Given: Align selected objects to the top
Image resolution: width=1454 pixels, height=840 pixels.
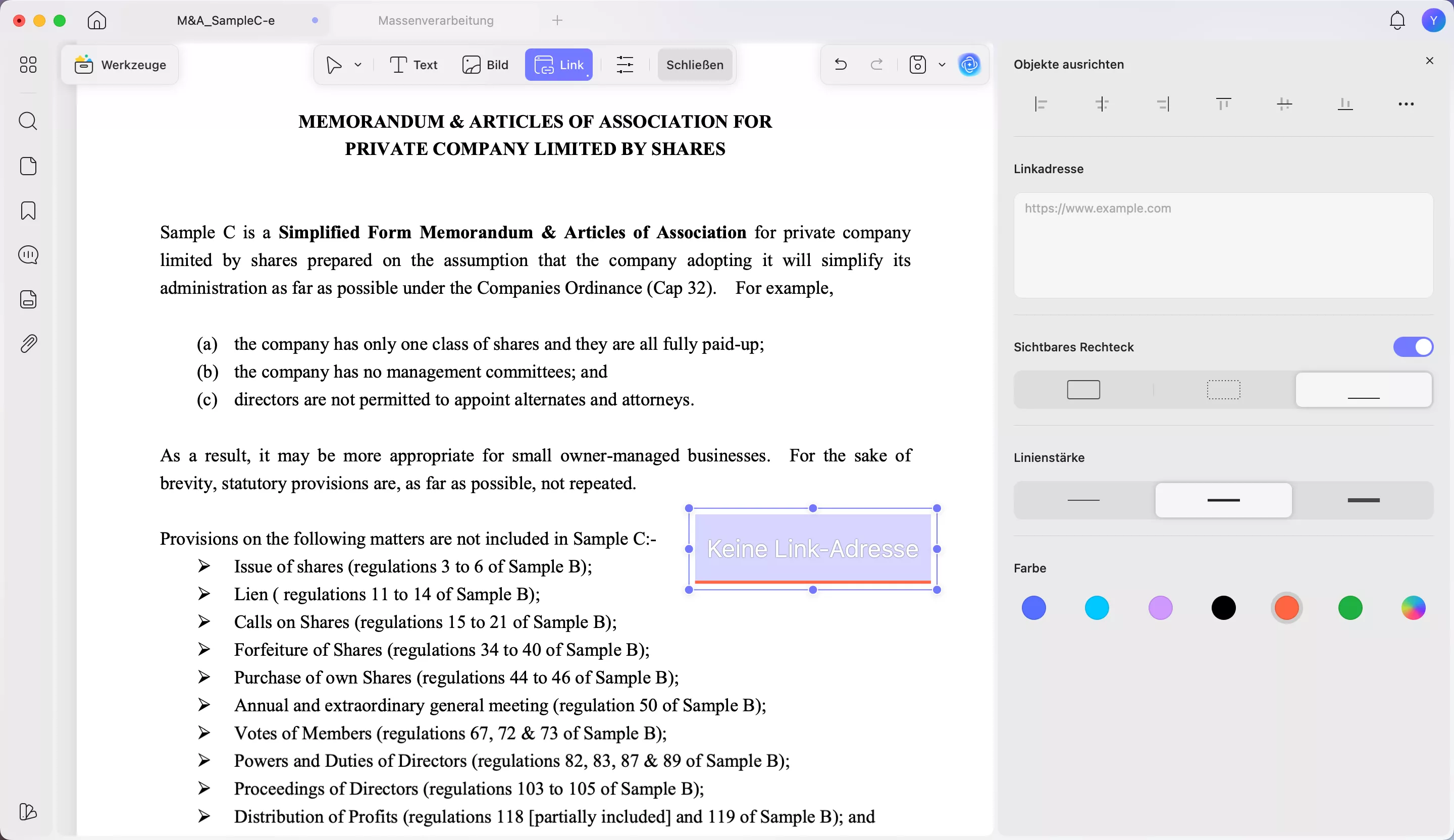Looking at the screenshot, I should pos(1223,104).
